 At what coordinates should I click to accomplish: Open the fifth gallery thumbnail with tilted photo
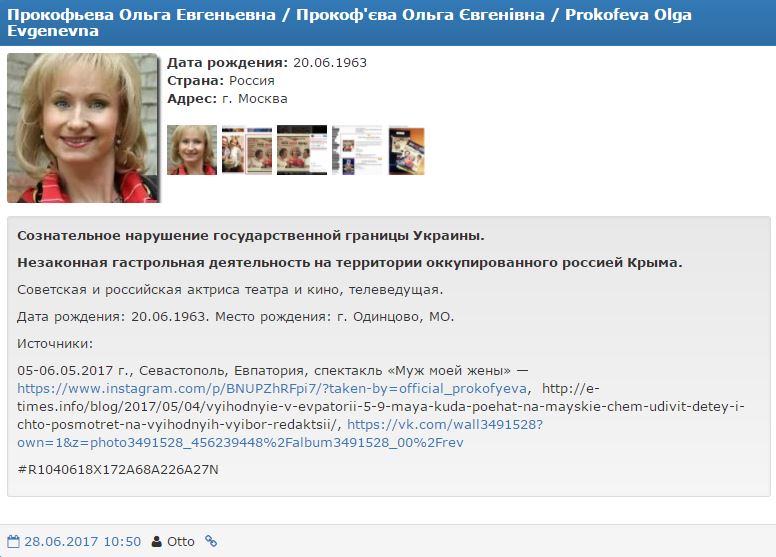[x=406, y=151]
